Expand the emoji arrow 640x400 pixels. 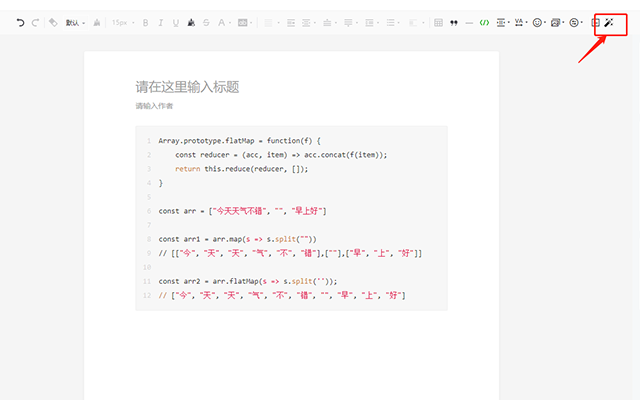pos(545,23)
